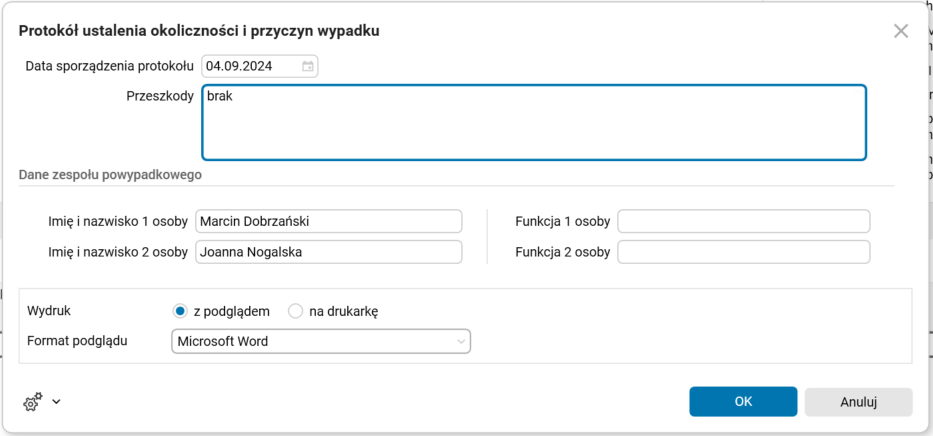Open the calendar picker for protocol date

(x=308, y=67)
